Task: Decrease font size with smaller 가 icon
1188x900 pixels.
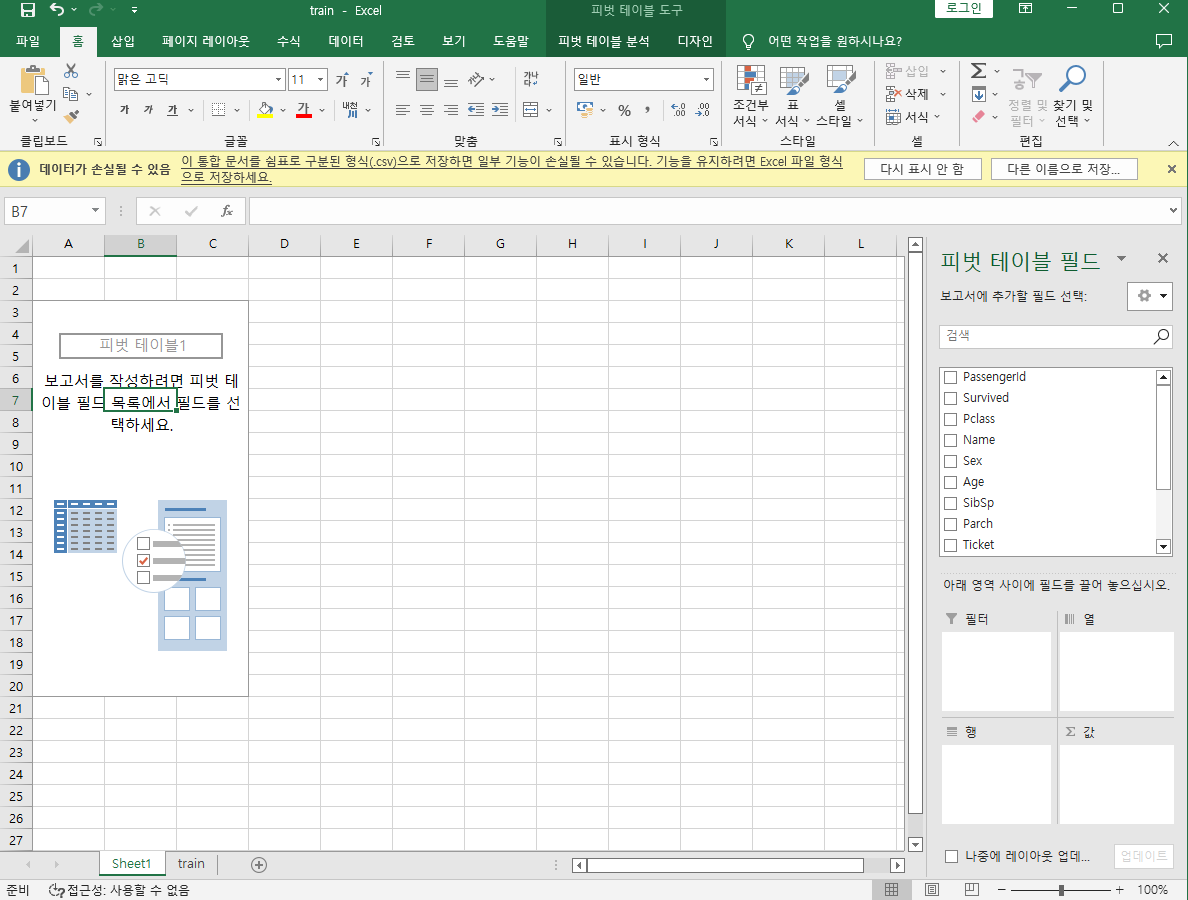Action: [367, 80]
